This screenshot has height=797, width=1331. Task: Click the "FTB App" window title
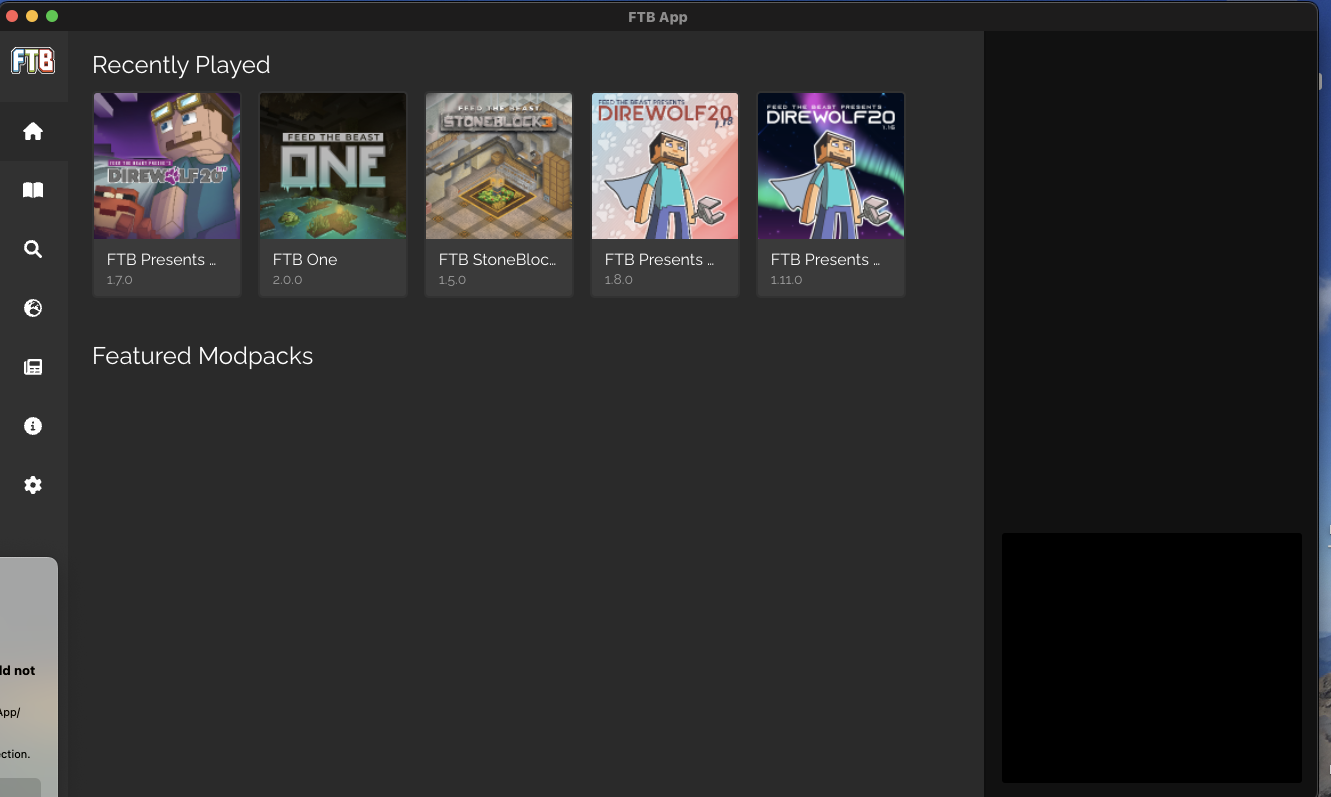pos(658,17)
